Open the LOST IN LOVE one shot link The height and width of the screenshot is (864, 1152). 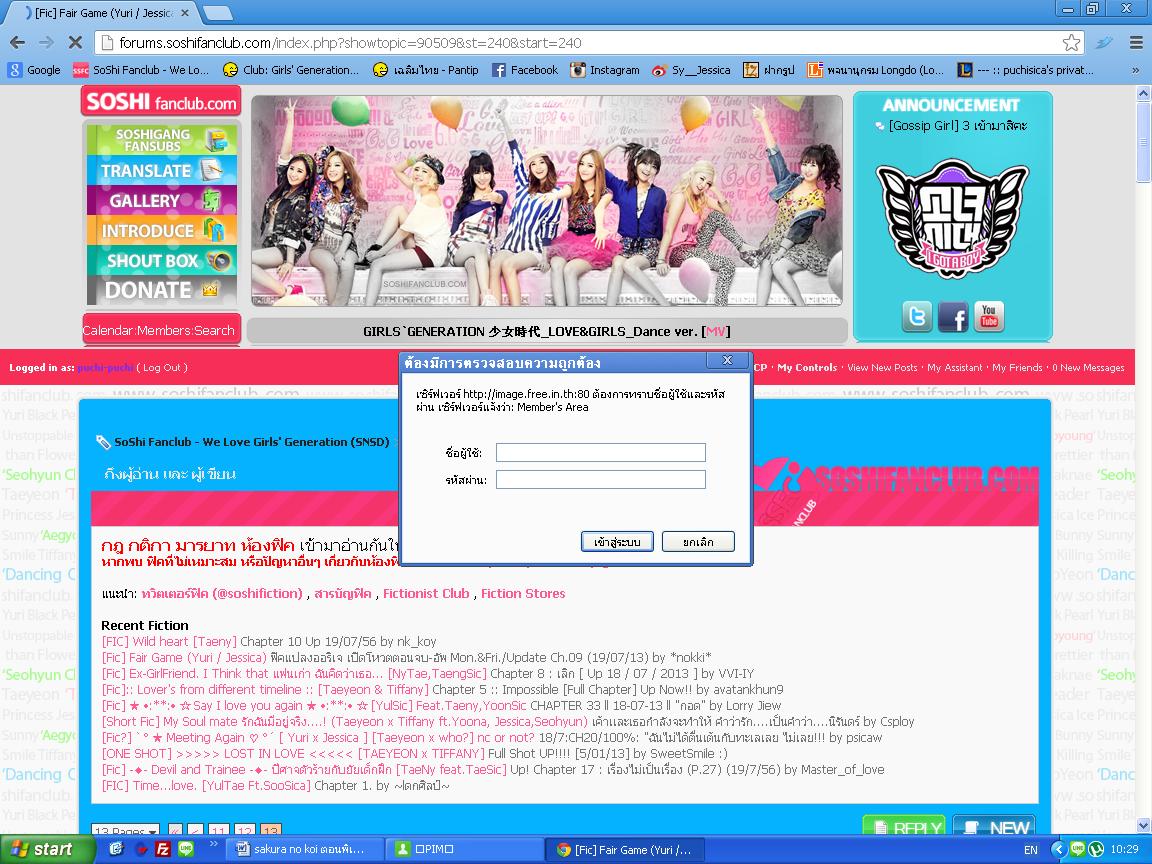click(x=293, y=754)
